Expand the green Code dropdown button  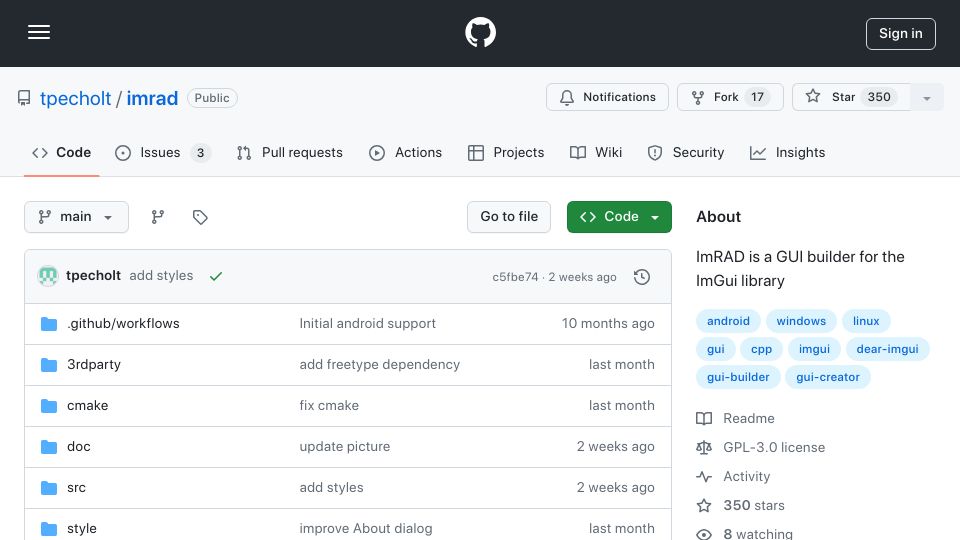point(619,217)
